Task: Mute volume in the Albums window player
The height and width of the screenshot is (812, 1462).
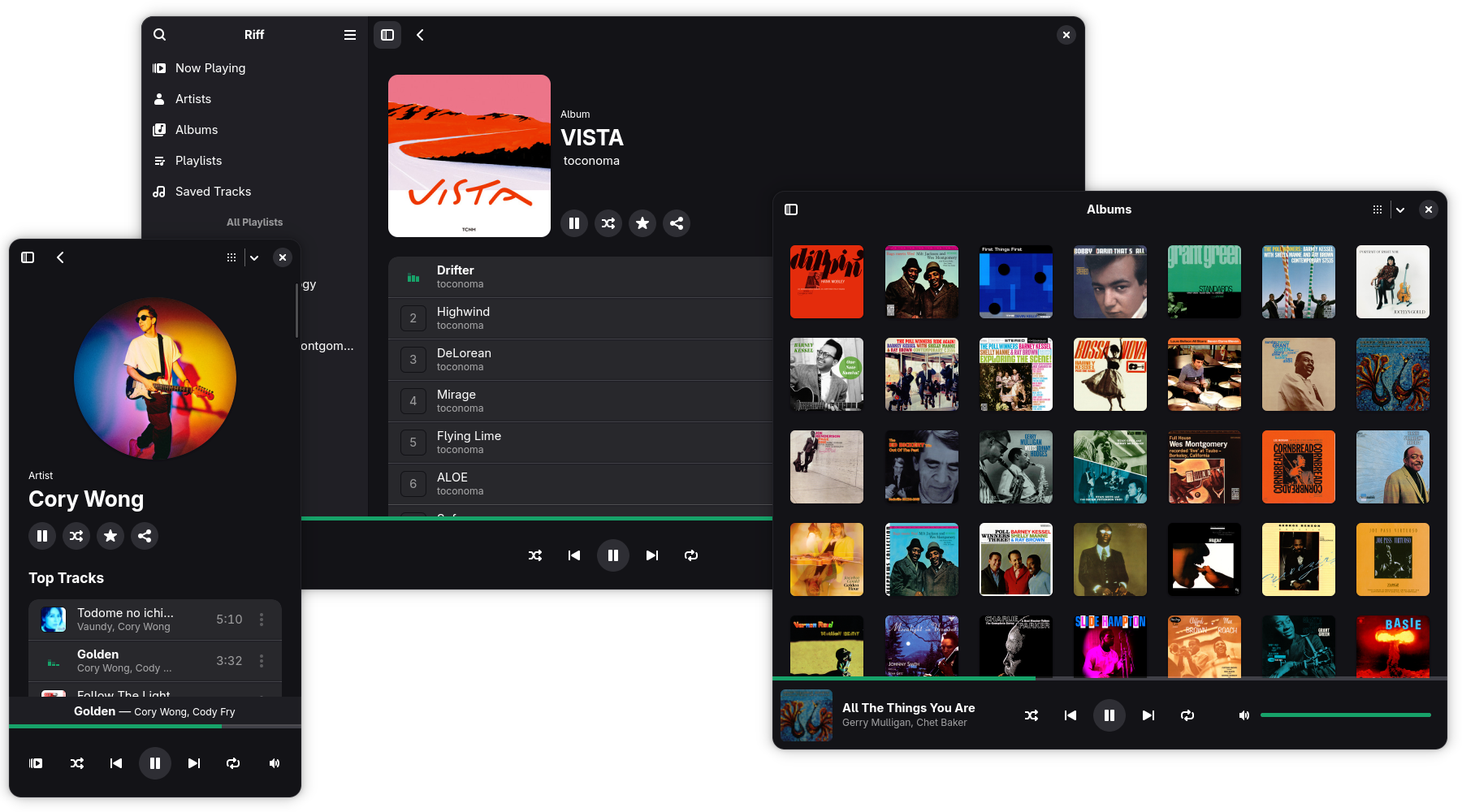Action: pyautogui.click(x=1244, y=715)
